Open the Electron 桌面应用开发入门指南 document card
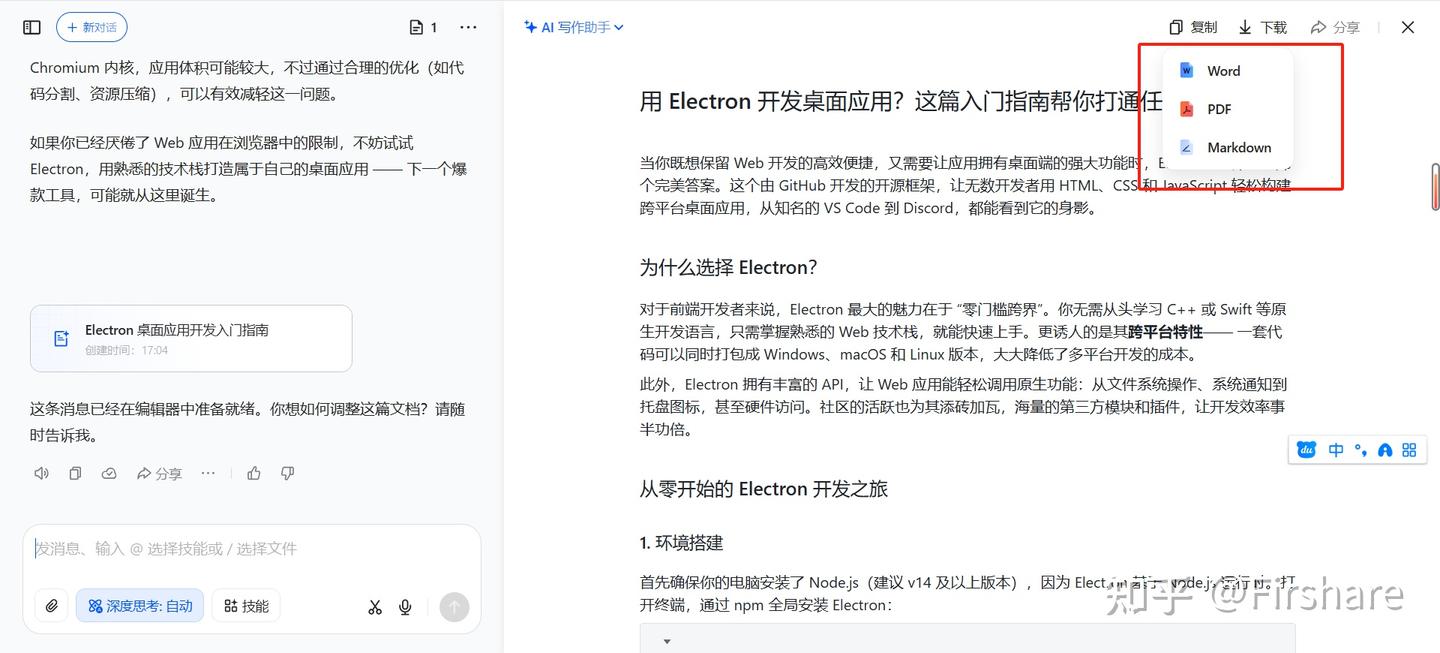 pos(191,338)
